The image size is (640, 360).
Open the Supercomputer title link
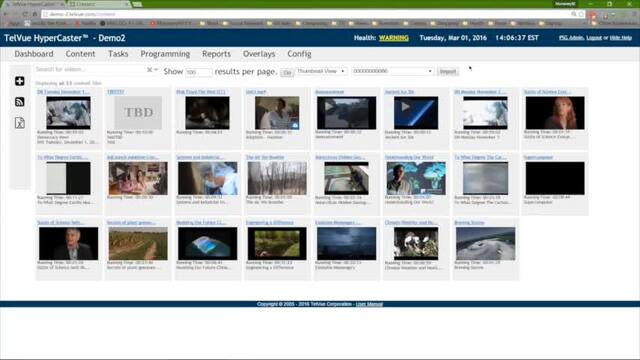pos(538,157)
